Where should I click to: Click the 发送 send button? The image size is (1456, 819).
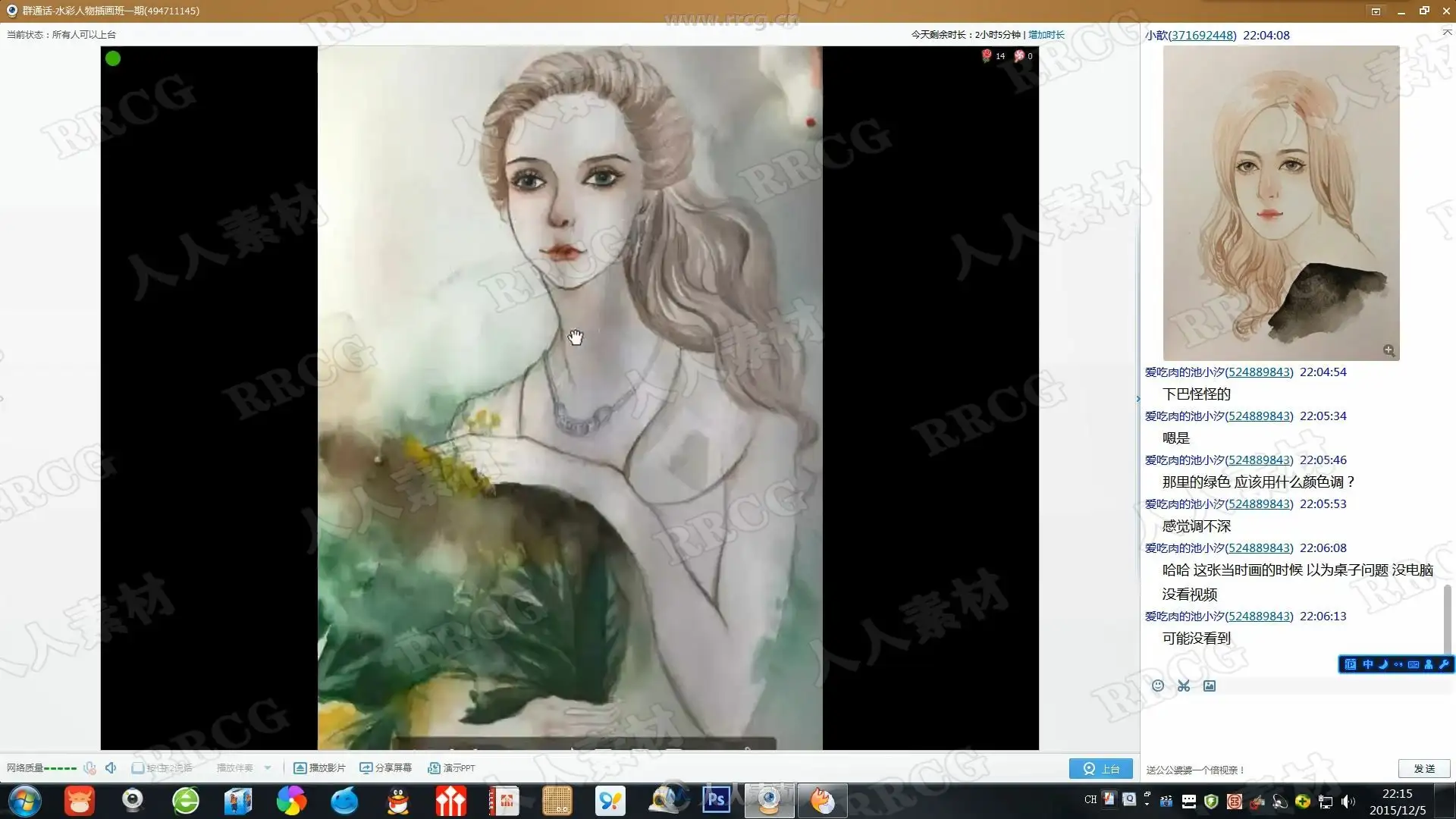click(1423, 768)
